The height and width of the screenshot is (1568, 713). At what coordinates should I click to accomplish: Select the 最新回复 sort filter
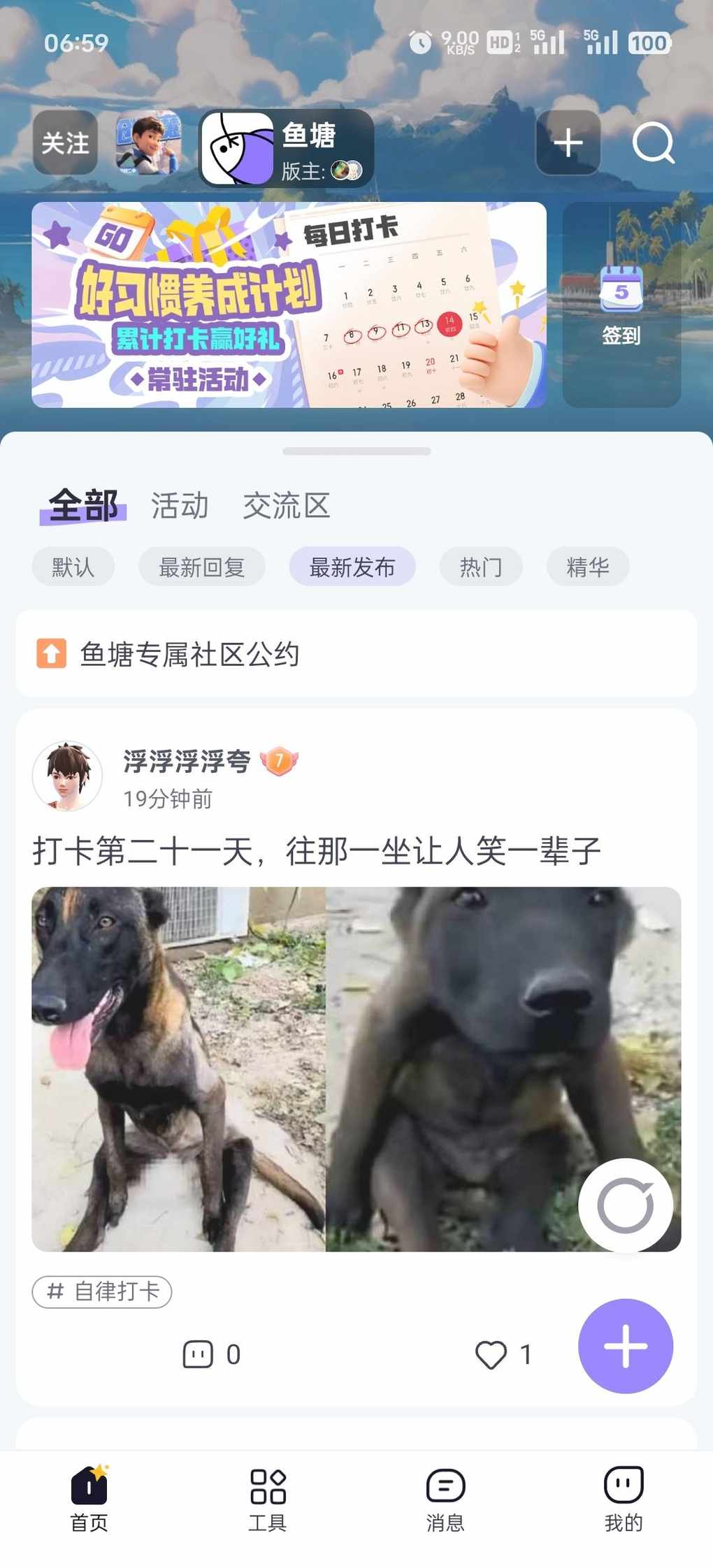[x=202, y=567]
